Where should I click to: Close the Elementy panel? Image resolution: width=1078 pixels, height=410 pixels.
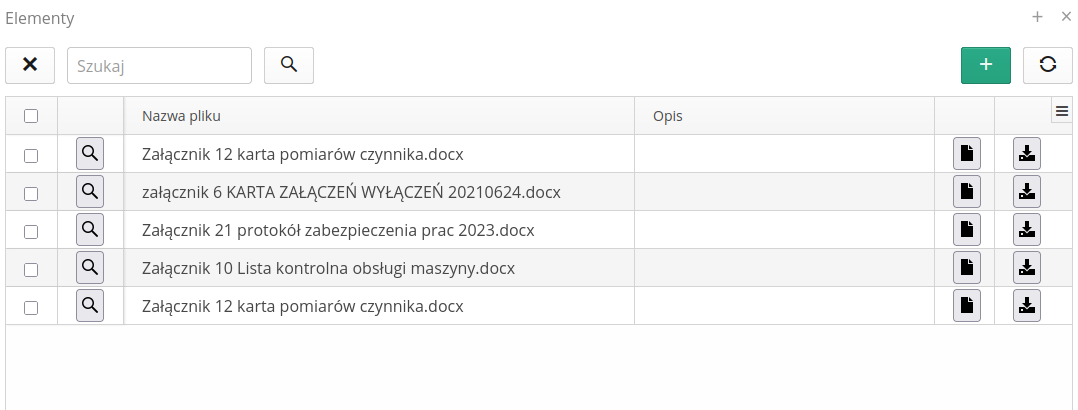point(1066,17)
